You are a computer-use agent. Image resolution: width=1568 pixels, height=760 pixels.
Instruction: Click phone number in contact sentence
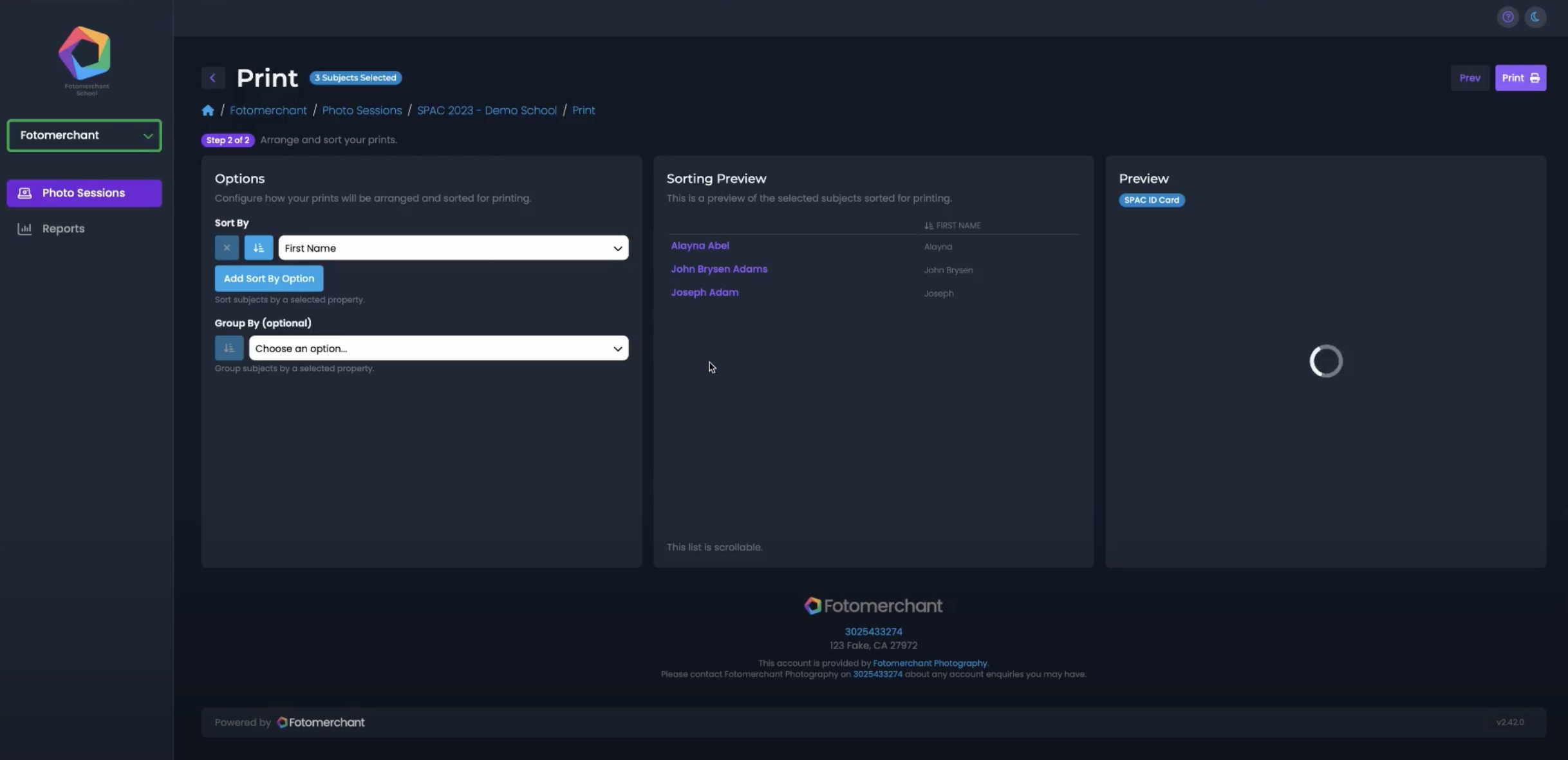coord(877,674)
